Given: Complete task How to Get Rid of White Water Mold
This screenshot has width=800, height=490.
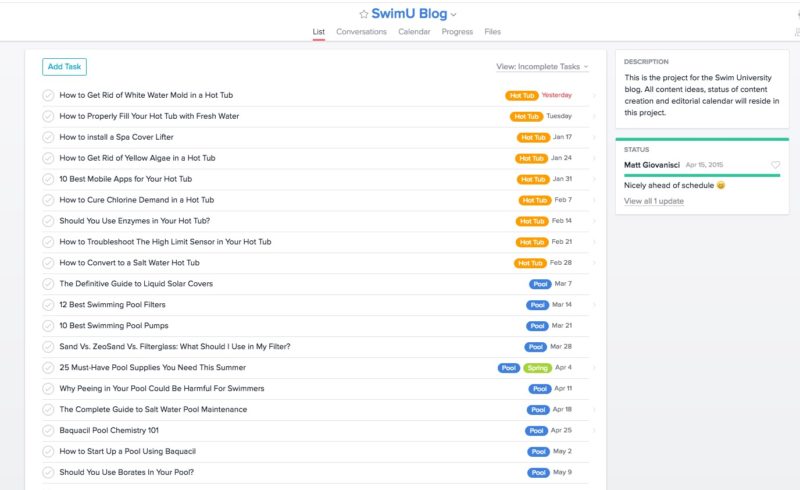Looking at the screenshot, I should [x=48, y=95].
